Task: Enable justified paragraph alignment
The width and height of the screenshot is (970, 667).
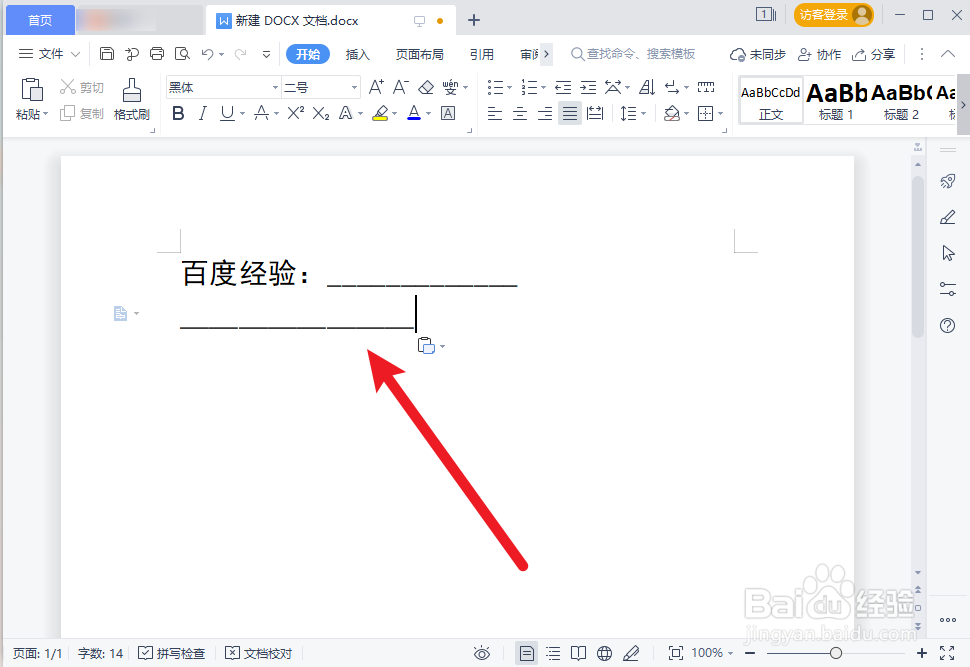Action: click(x=569, y=113)
